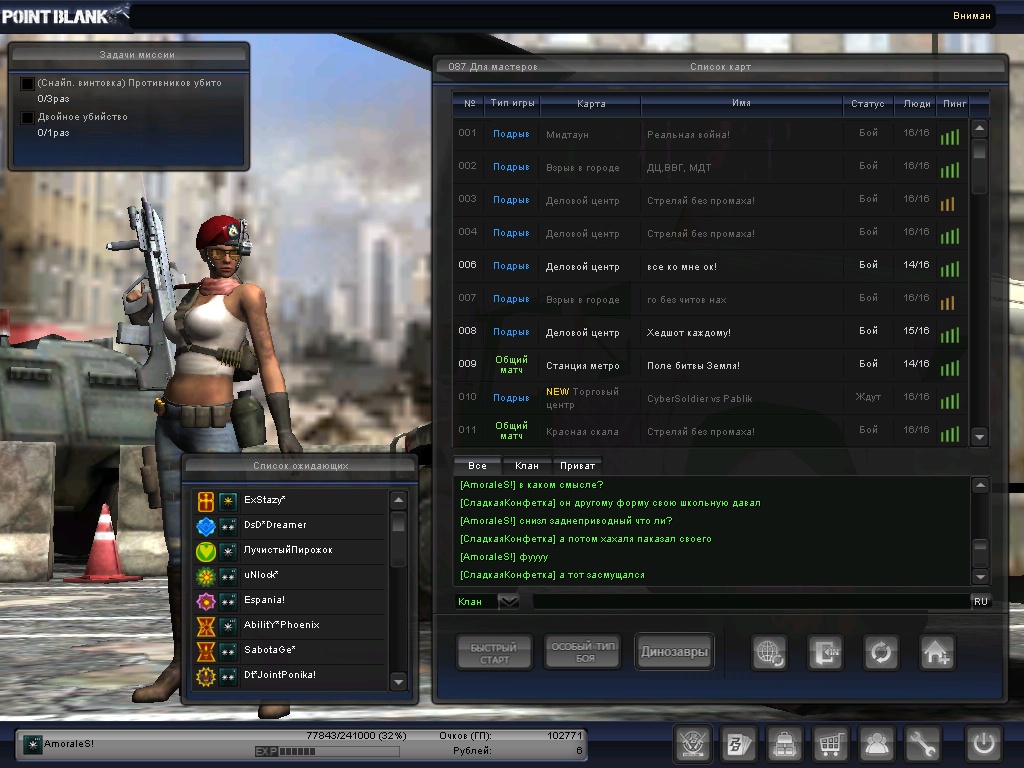1024x768 pixels.
Task: Open the clan emblem icon in bottom bar
Action: [692, 744]
